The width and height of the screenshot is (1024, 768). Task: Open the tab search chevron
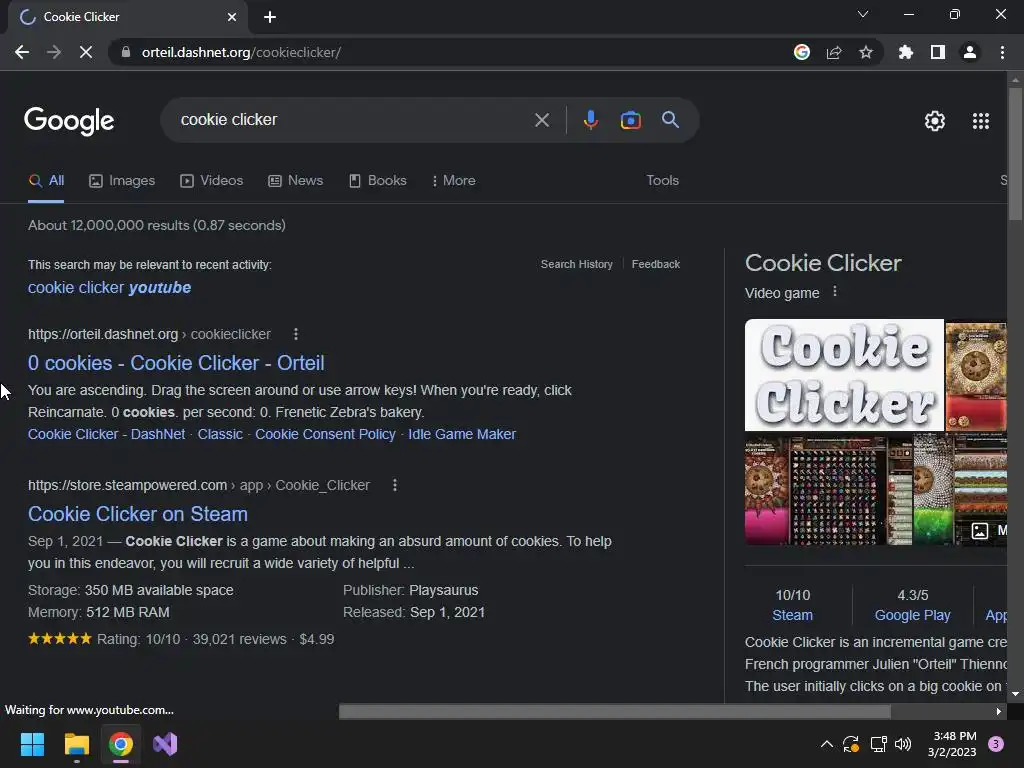click(863, 14)
